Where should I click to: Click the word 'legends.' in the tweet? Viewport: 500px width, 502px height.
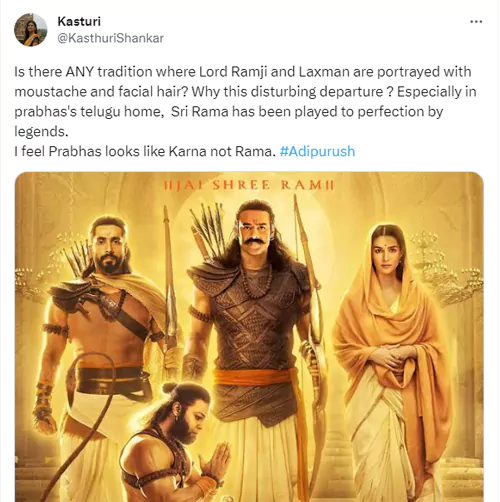point(41,131)
